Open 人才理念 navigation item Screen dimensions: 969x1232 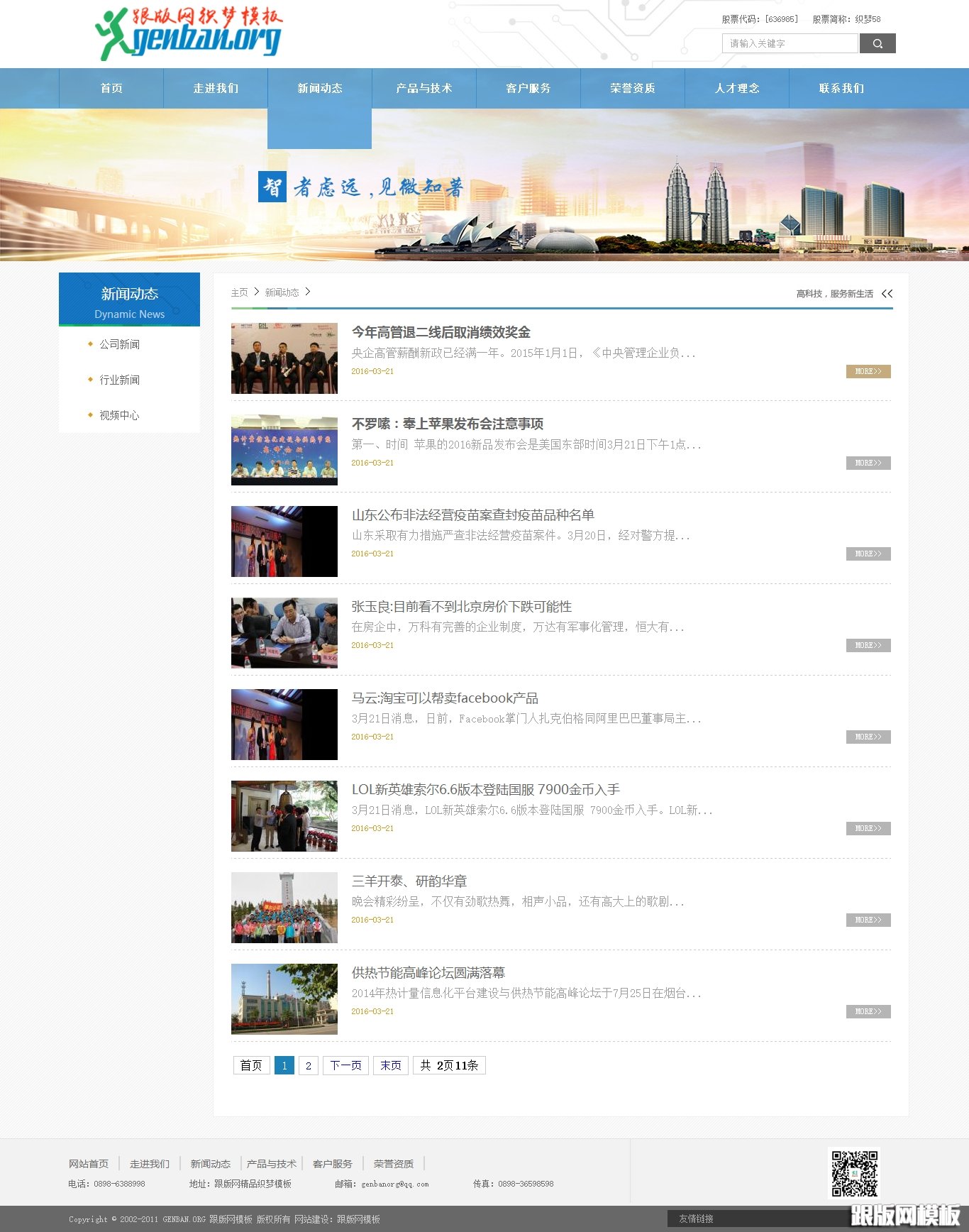tap(737, 88)
